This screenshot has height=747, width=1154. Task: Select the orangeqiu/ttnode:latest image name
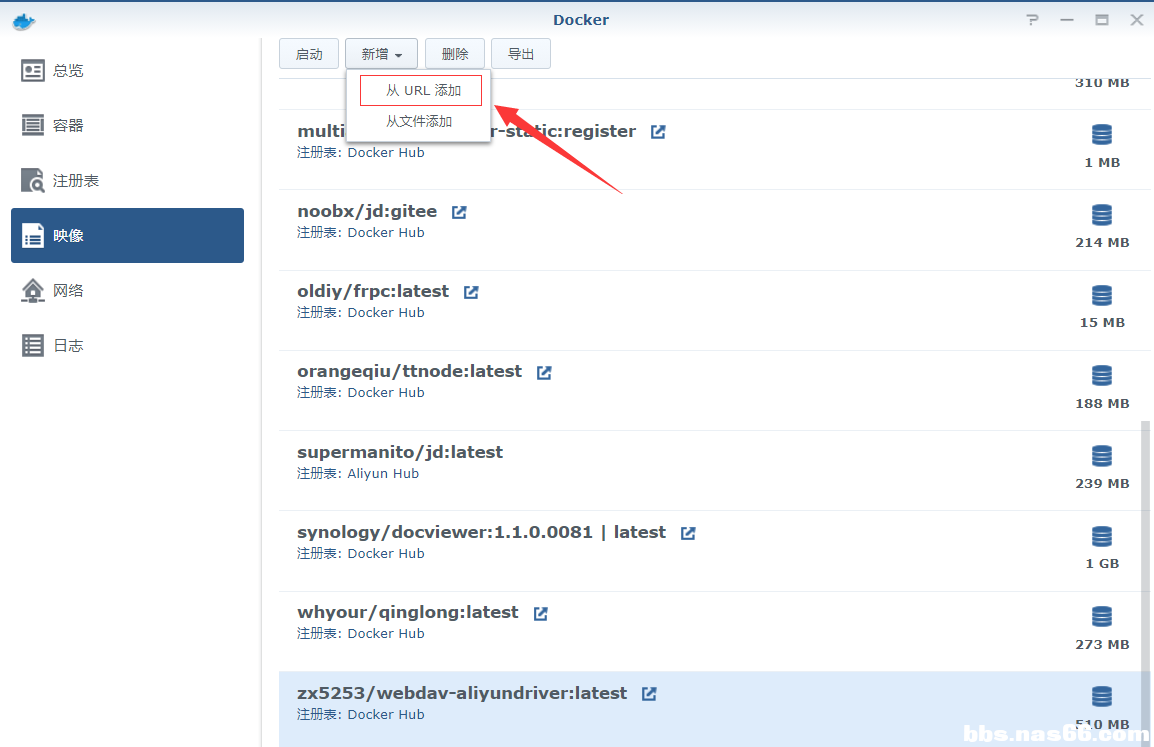click(x=409, y=372)
